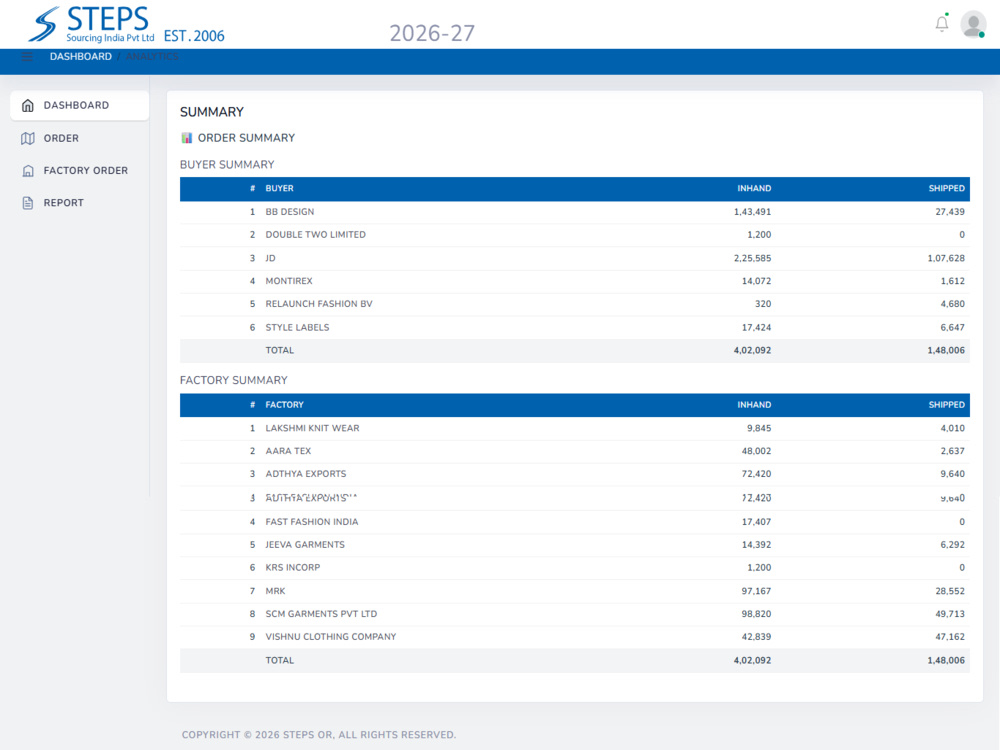Select KRS INCORP factory

(575, 568)
